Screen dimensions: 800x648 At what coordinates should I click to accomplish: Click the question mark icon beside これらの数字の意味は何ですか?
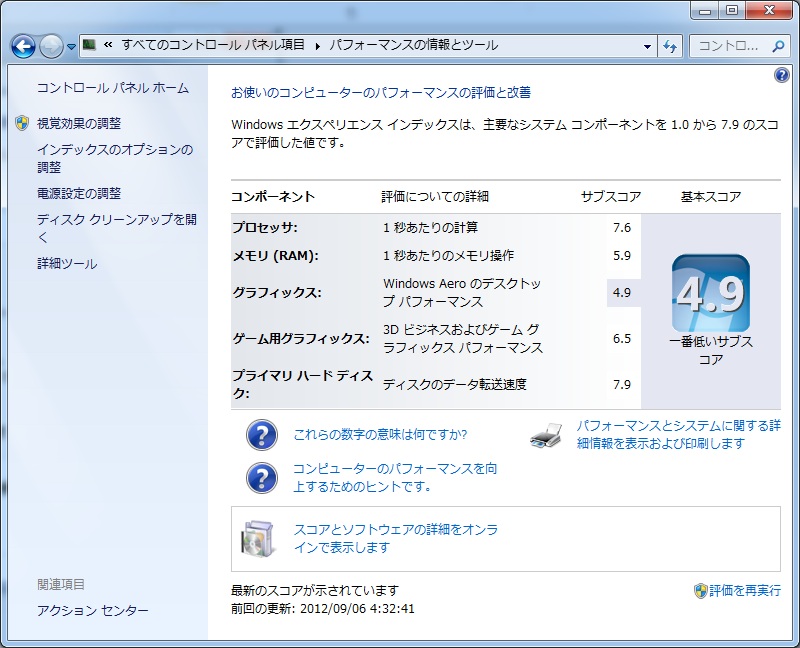tap(262, 435)
